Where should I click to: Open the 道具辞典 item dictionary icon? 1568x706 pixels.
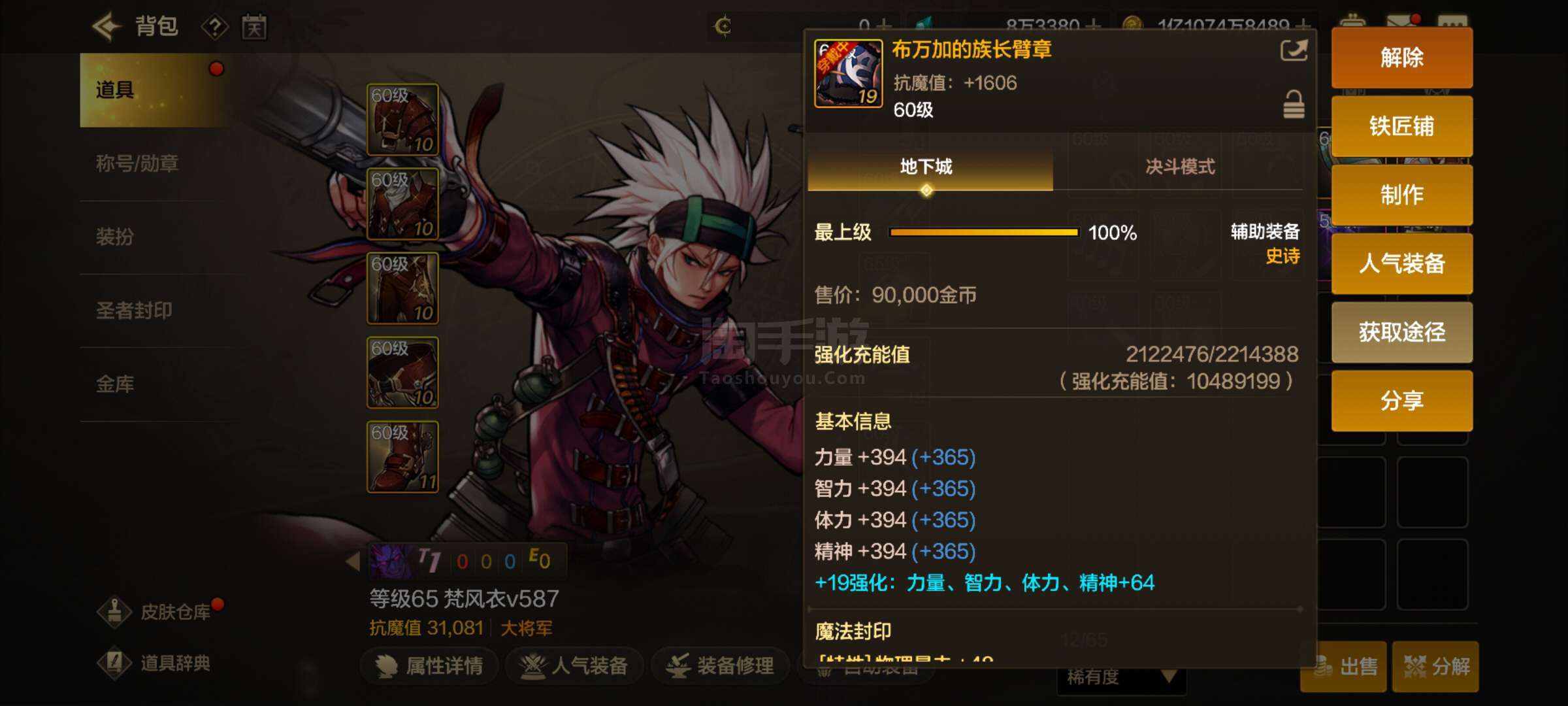pos(115,663)
